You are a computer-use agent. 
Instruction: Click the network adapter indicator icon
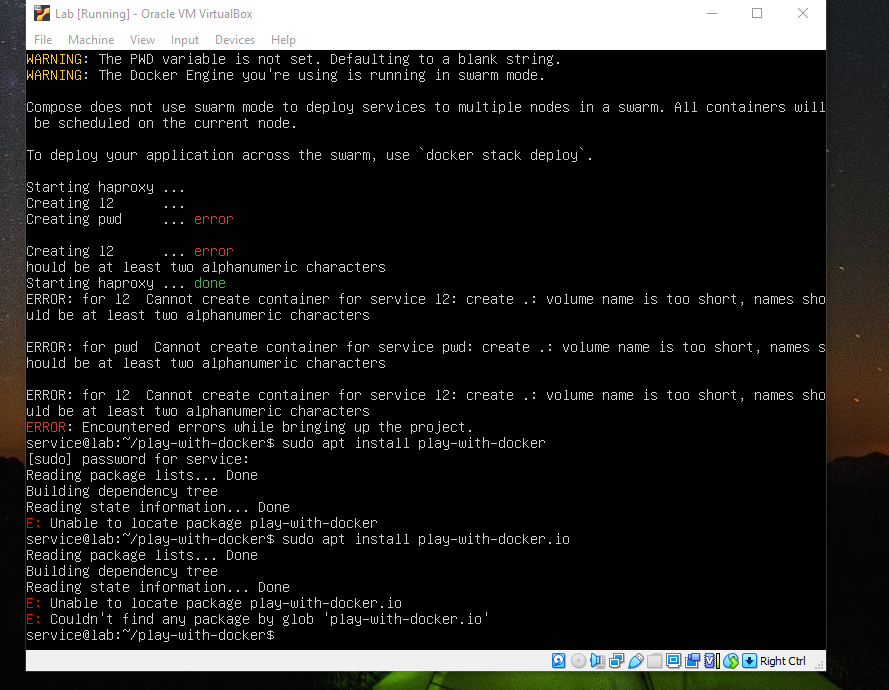coord(616,661)
